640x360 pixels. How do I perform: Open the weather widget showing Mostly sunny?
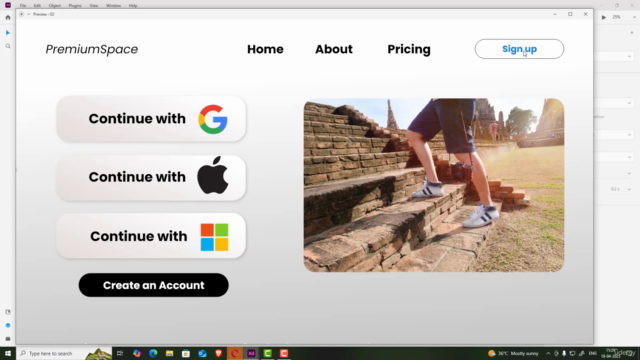513,353
